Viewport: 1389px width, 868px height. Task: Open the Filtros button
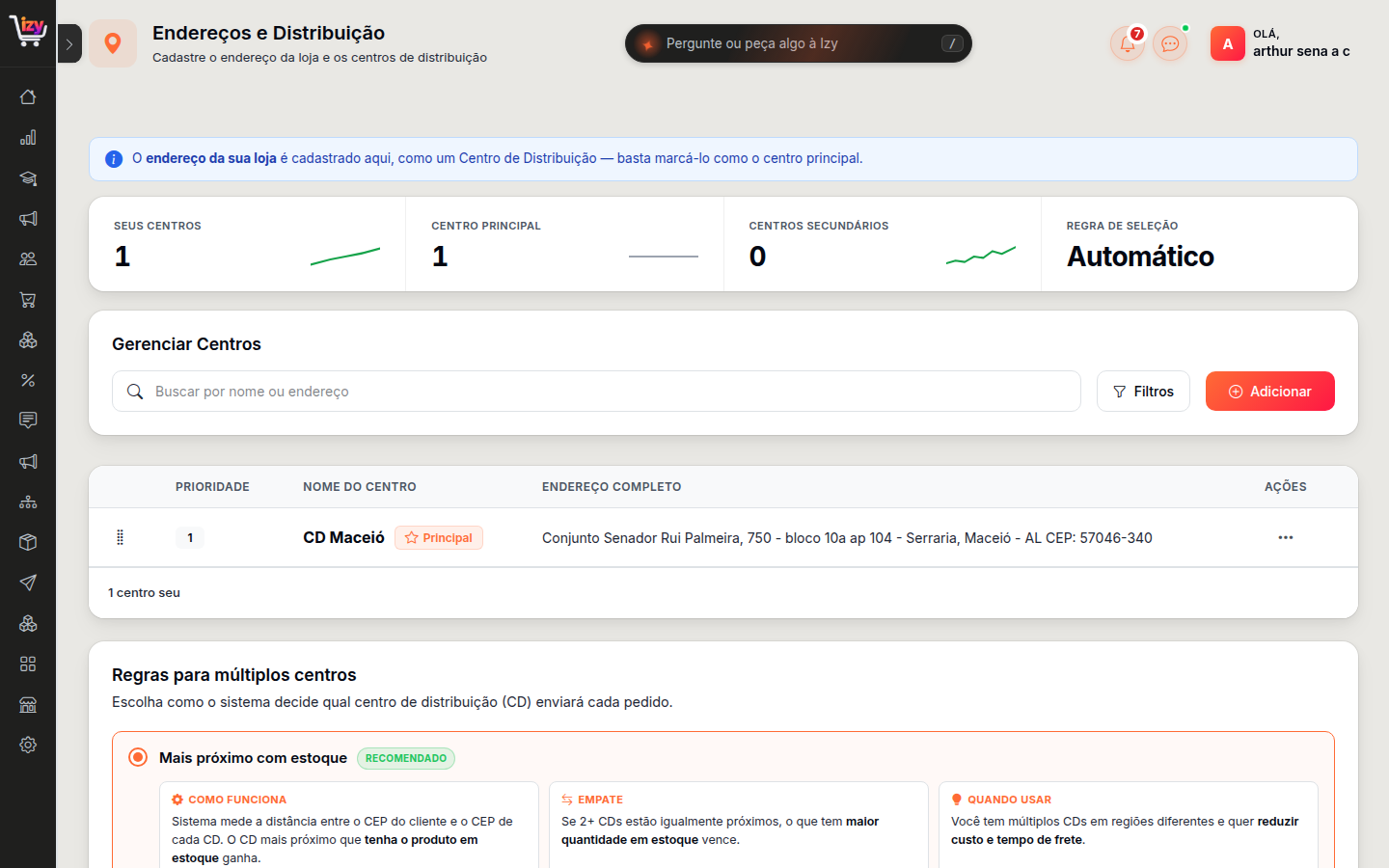1143,392
